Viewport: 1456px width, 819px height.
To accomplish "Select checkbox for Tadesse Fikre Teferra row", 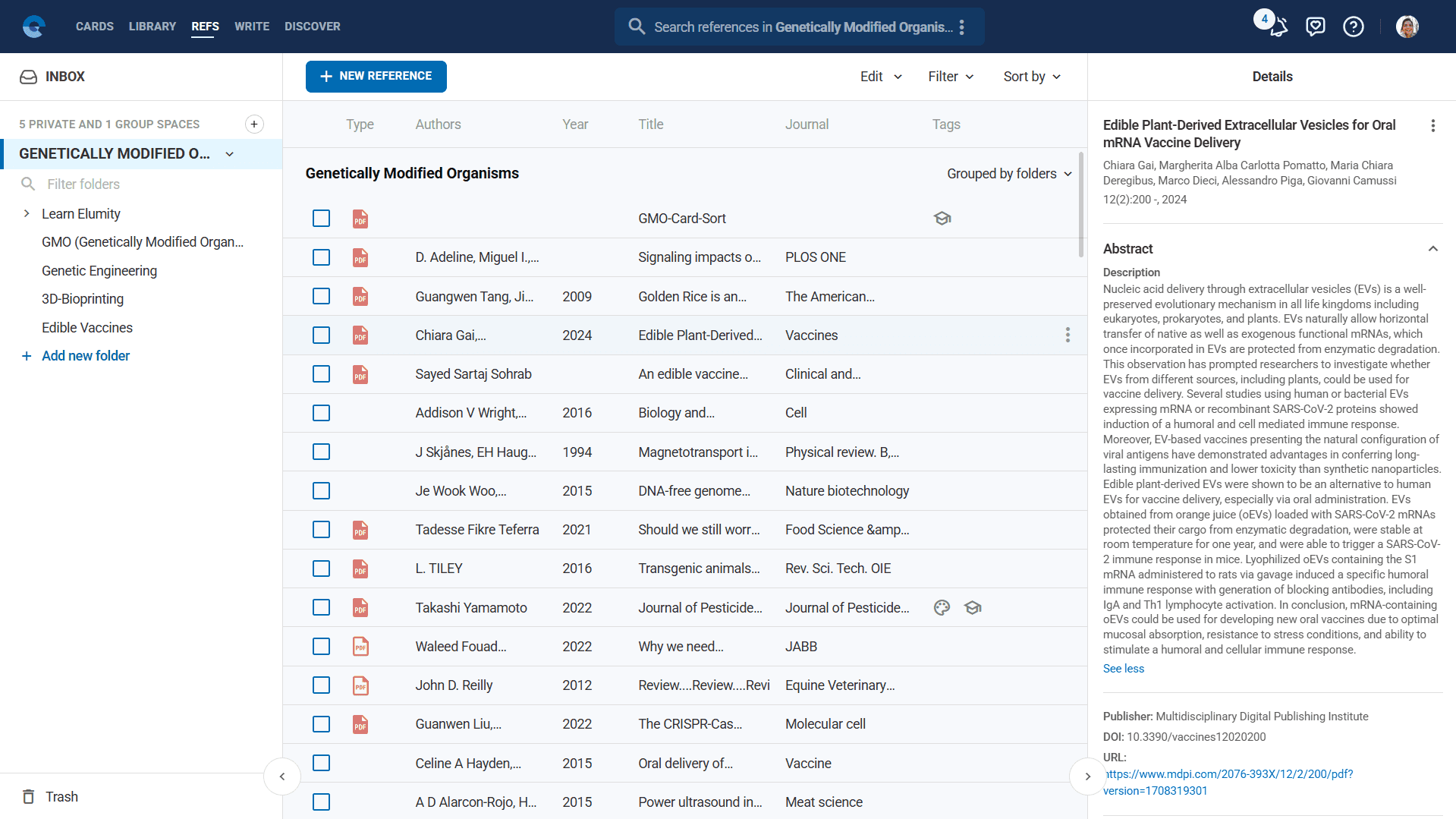I will coord(322,530).
